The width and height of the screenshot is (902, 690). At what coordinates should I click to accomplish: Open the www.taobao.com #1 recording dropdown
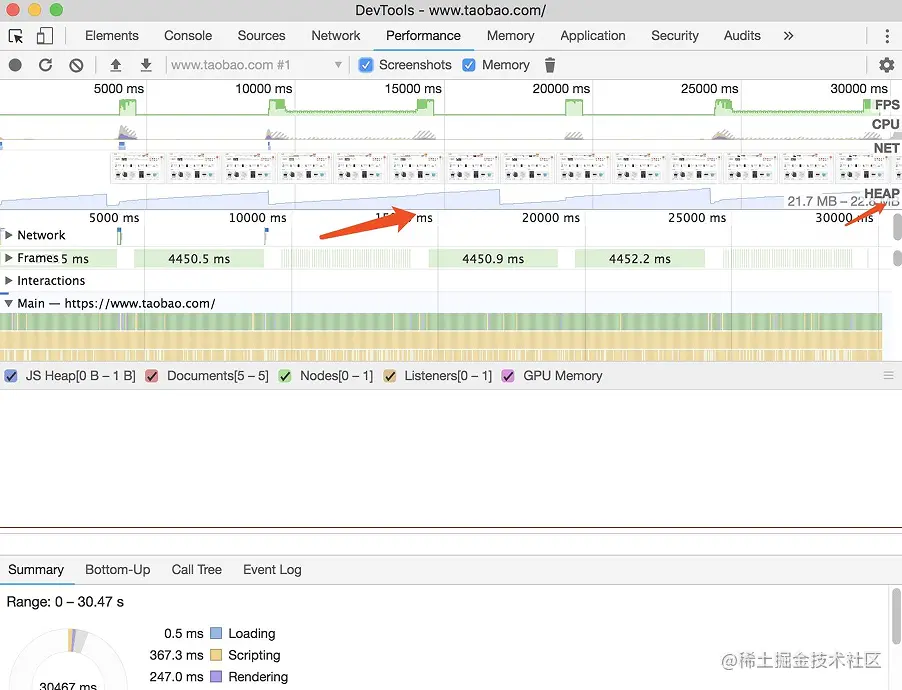(256, 65)
